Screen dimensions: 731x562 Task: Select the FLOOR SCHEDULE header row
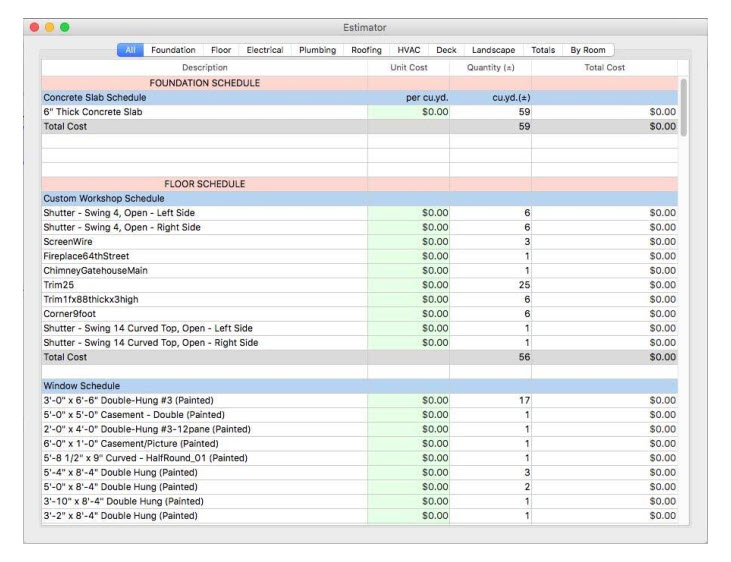point(359,184)
